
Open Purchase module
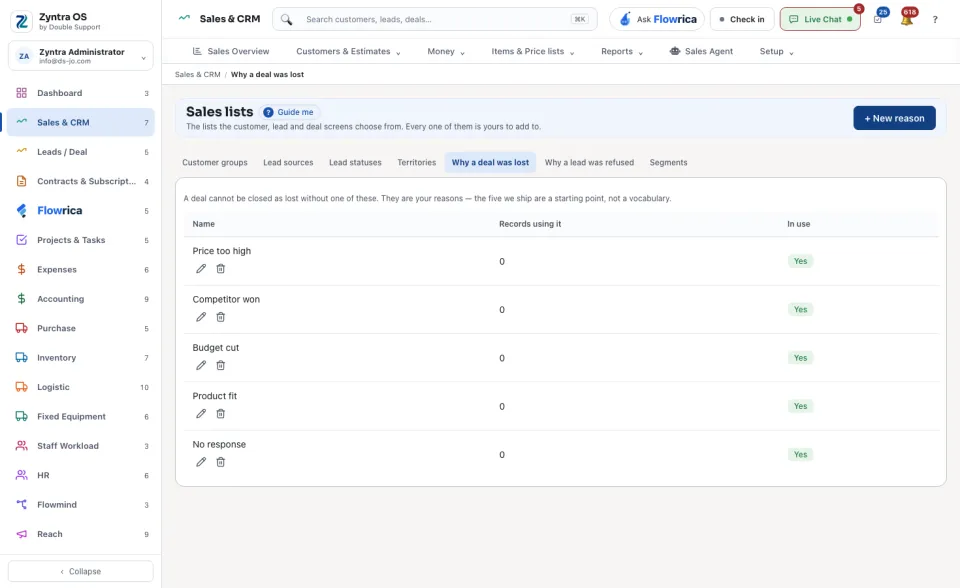pyautogui.click(x=81, y=328)
